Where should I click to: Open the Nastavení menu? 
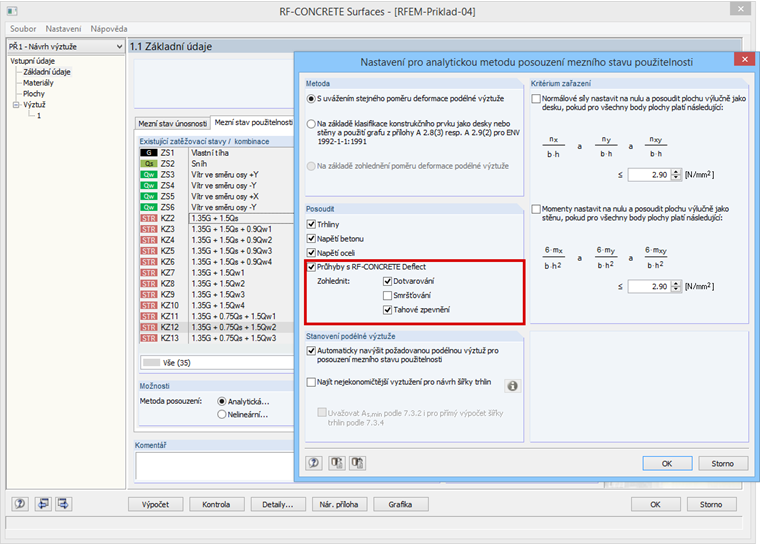click(63, 29)
